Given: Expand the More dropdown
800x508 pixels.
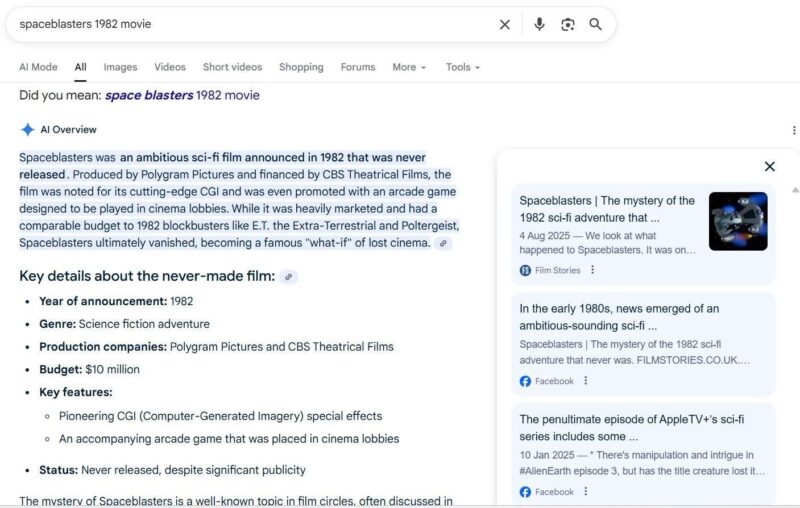Looking at the screenshot, I should (x=409, y=67).
